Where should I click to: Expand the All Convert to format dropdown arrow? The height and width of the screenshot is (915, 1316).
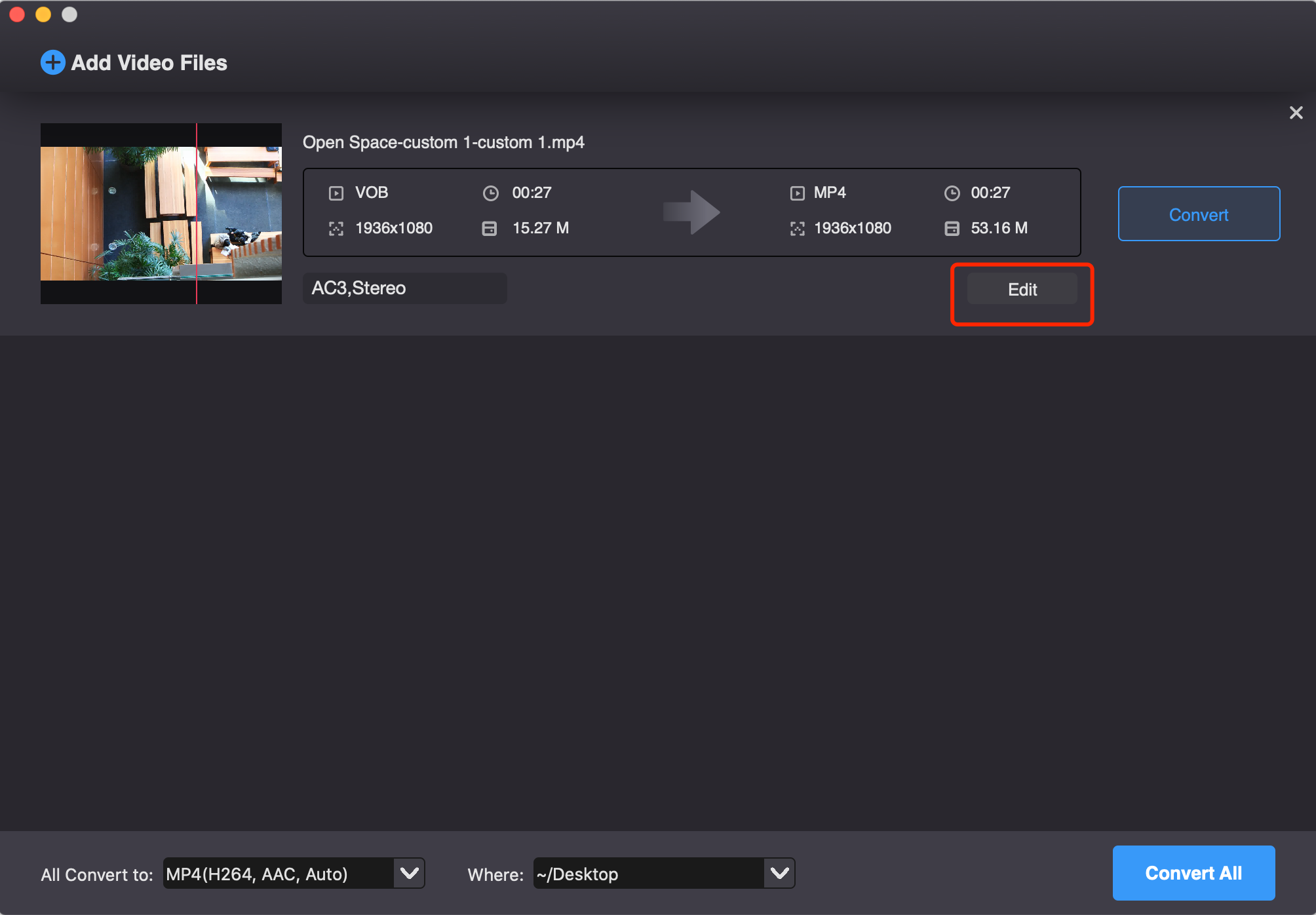[410, 873]
